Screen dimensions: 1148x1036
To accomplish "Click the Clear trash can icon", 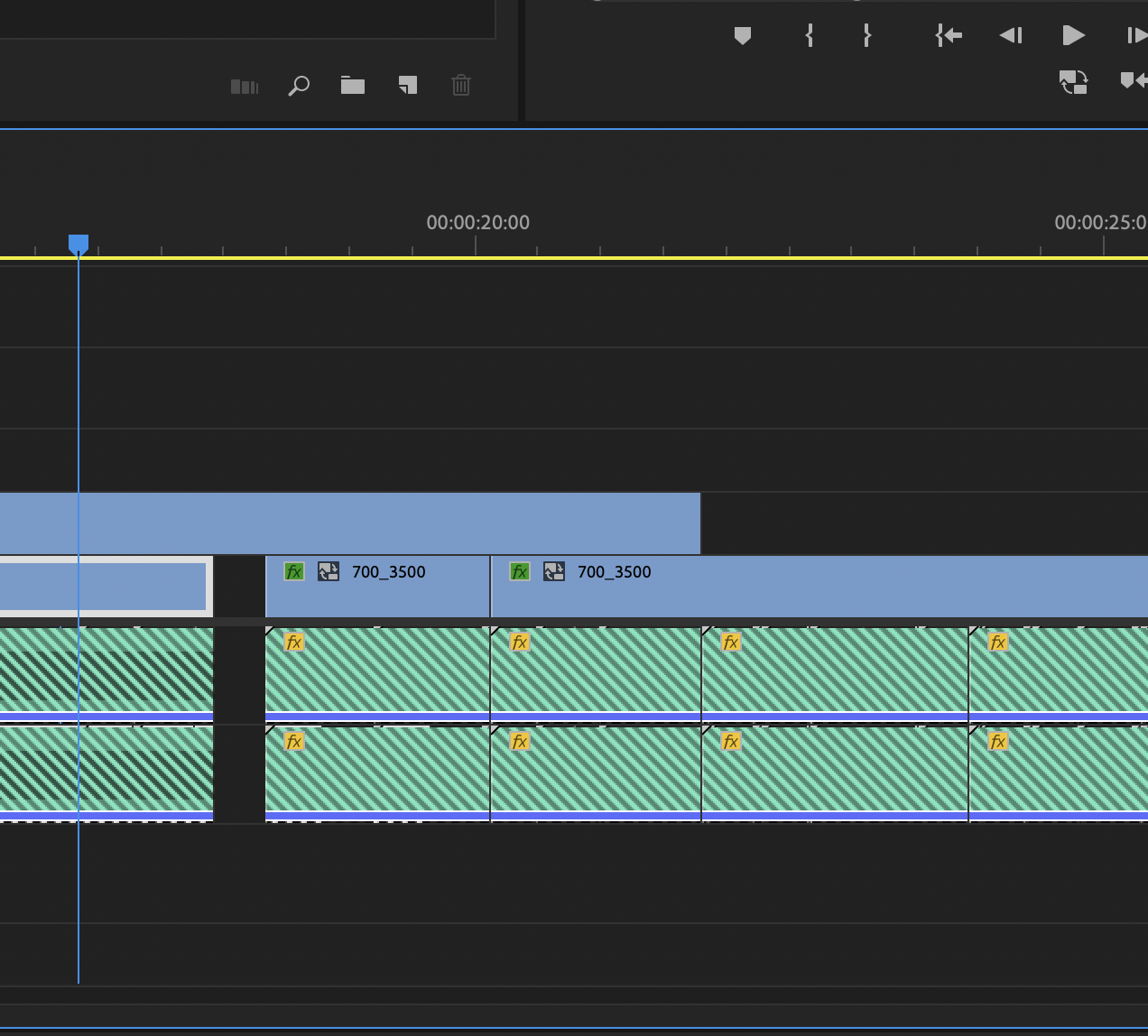I will [461, 86].
